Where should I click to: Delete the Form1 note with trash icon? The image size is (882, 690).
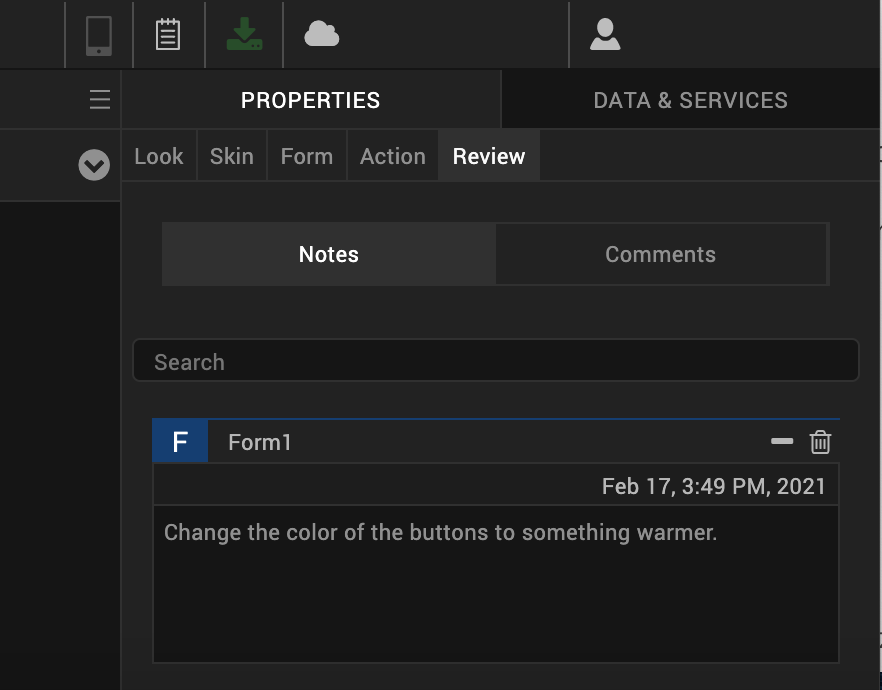pyautogui.click(x=820, y=442)
